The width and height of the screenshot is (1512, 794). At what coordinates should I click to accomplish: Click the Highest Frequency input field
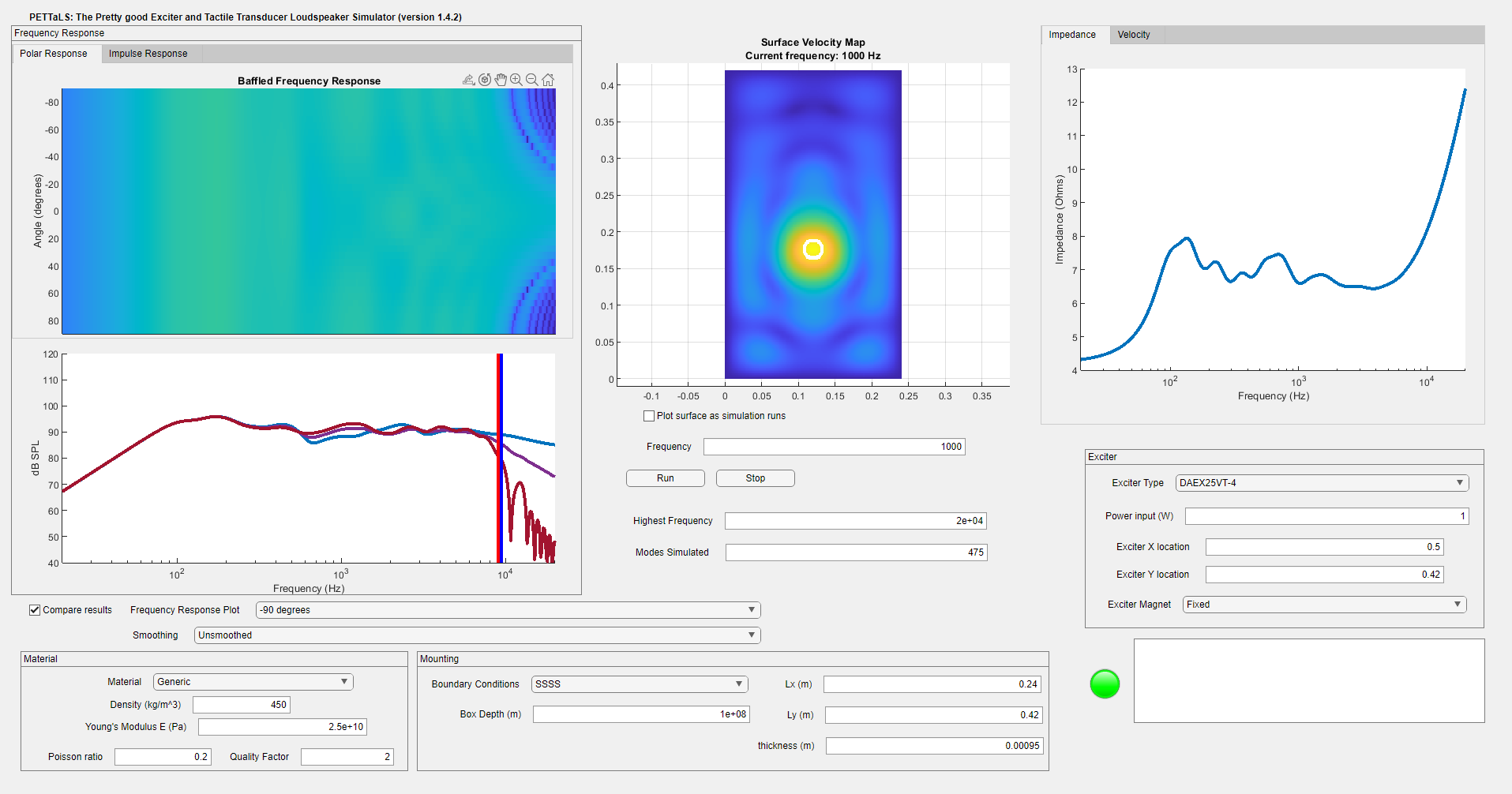click(x=856, y=521)
